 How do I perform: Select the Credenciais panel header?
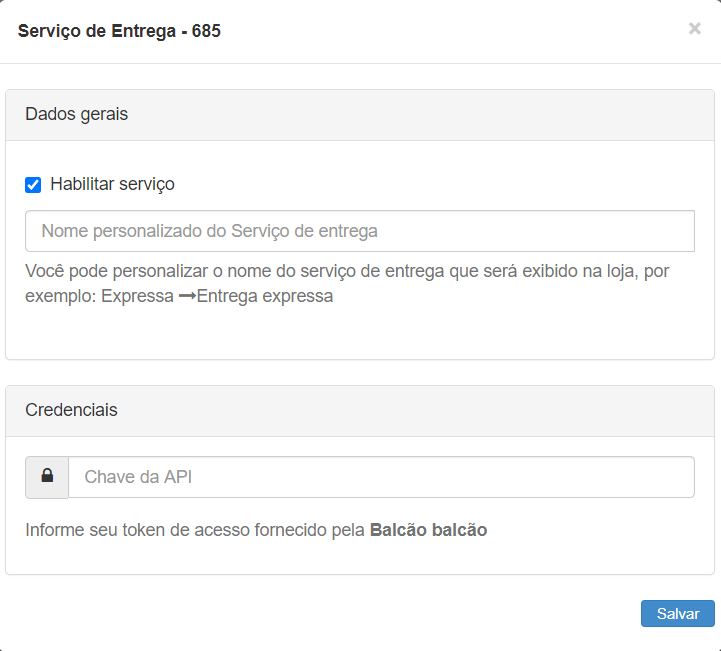pos(360,411)
